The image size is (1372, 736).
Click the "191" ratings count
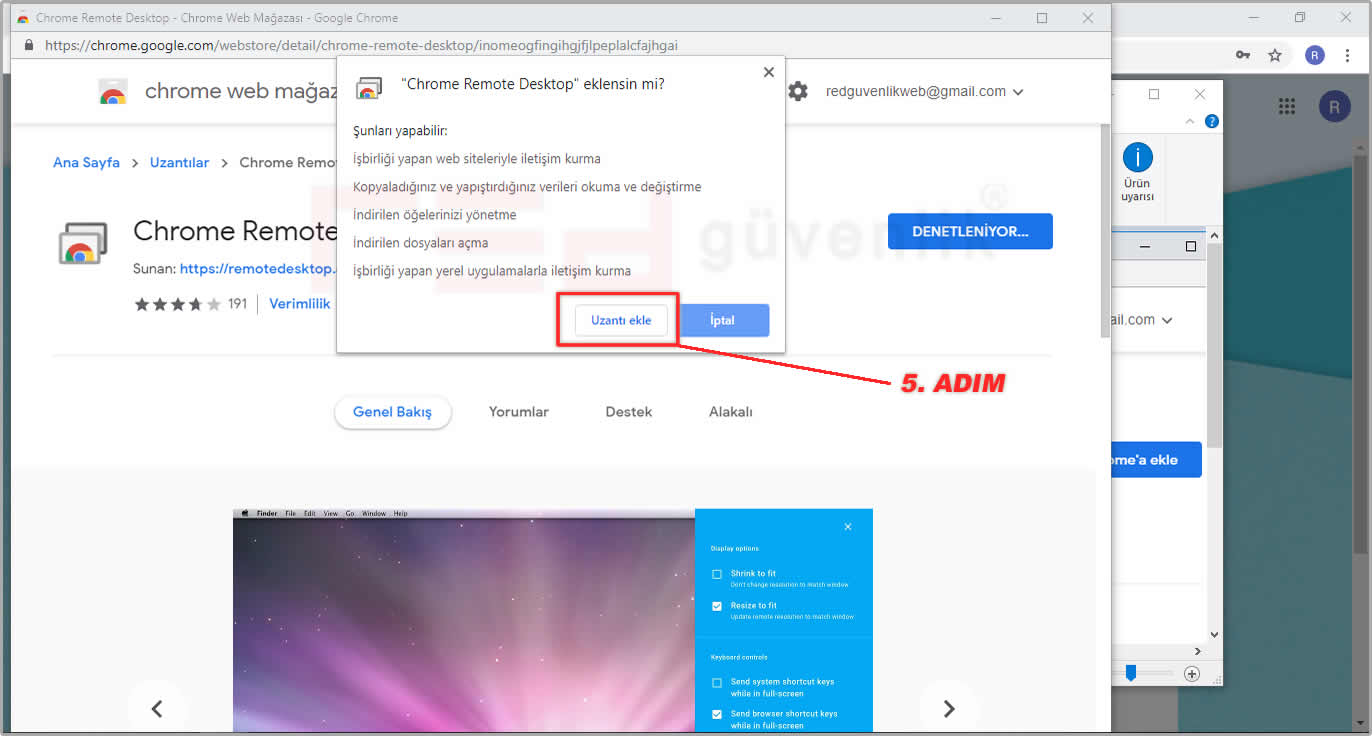pyautogui.click(x=237, y=304)
